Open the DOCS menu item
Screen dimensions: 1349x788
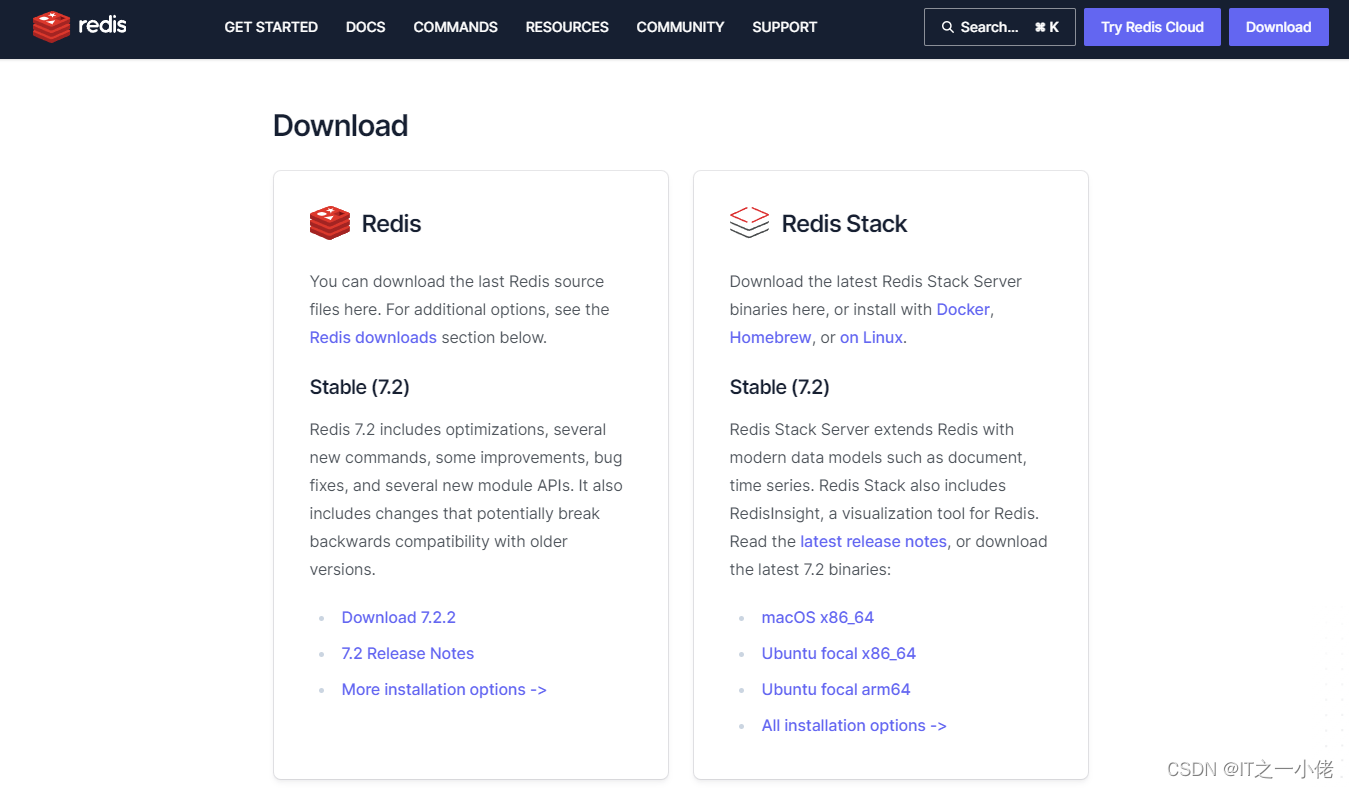(366, 27)
